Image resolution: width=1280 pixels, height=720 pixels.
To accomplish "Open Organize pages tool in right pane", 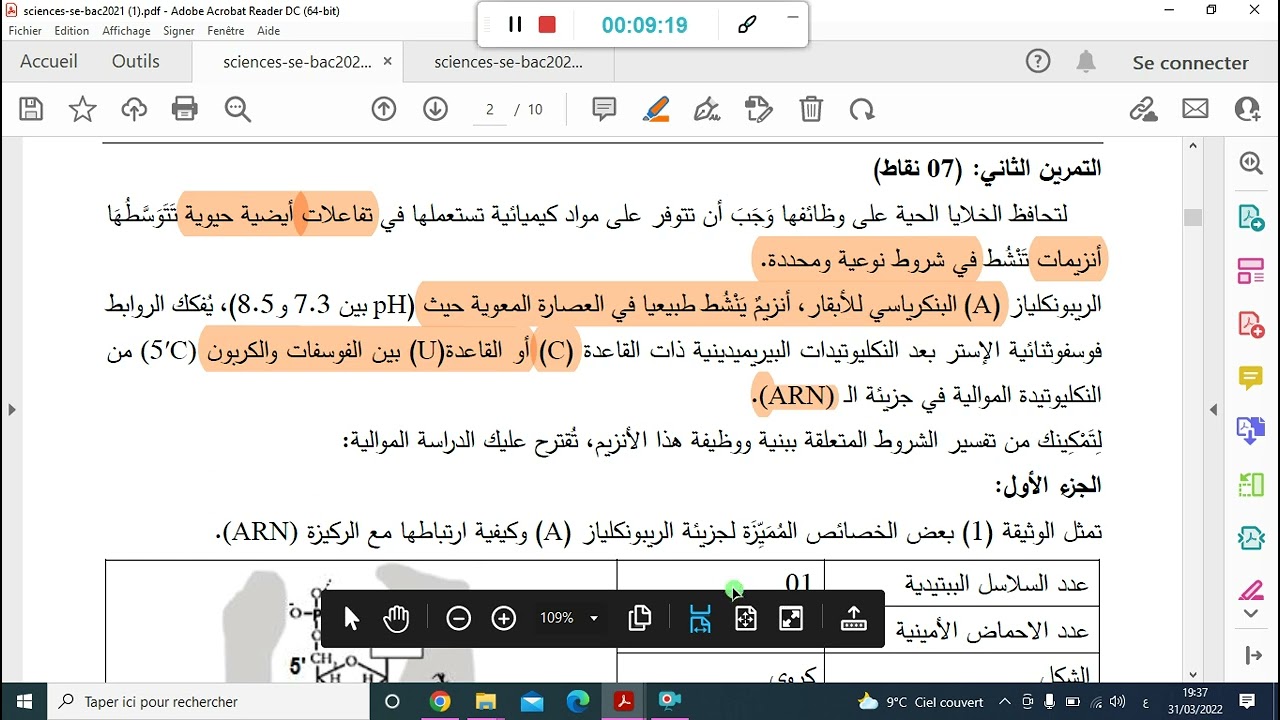I will 1251,270.
